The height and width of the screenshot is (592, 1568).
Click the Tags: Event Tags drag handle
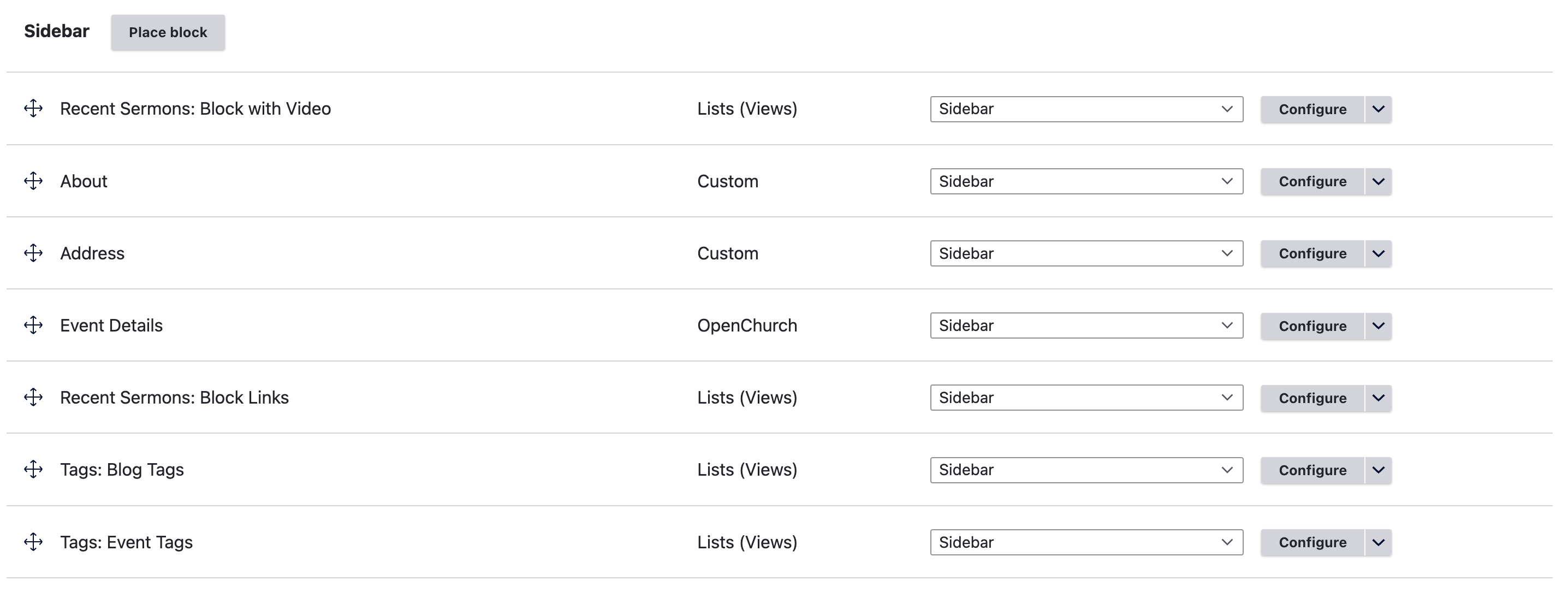(33, 542)
